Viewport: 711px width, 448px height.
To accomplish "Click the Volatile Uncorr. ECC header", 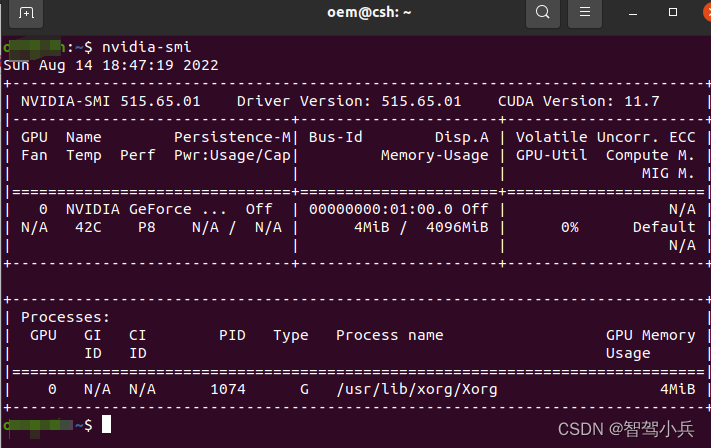I will pyautogui.click(x=605, y=137).
